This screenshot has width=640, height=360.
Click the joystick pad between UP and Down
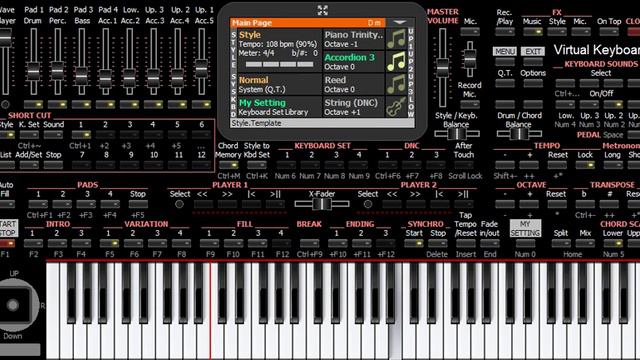pos(13,305)
